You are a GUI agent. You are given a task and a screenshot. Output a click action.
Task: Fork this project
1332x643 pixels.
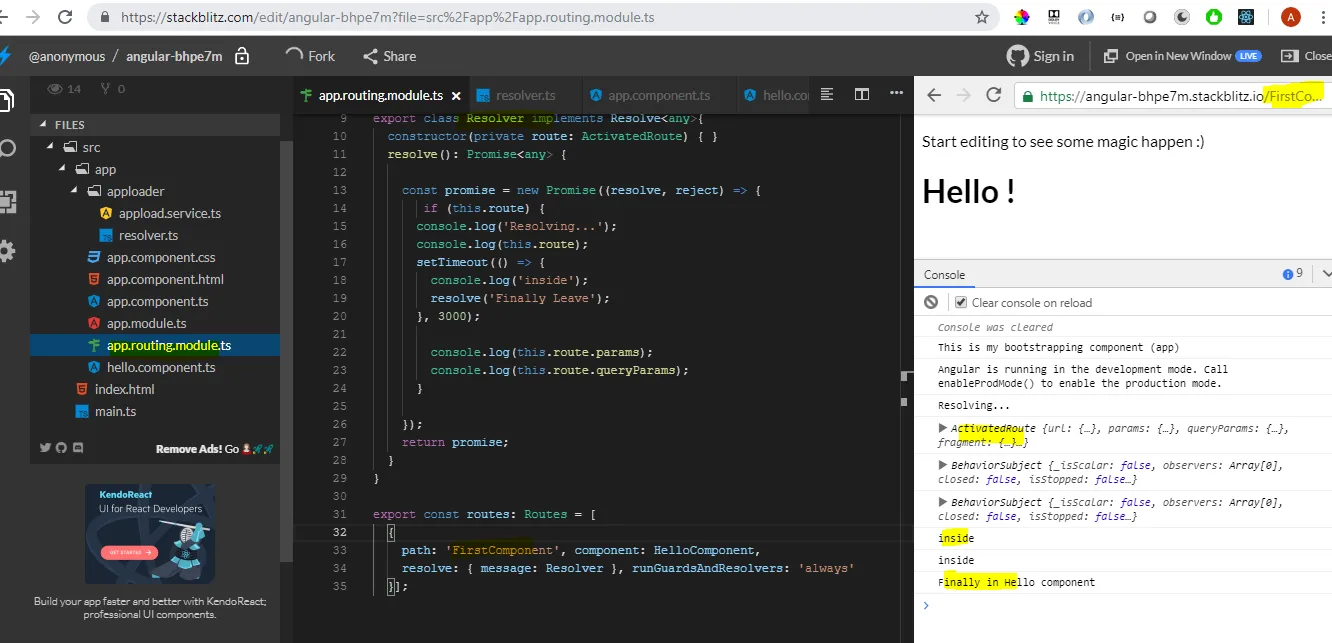(310, 56)
